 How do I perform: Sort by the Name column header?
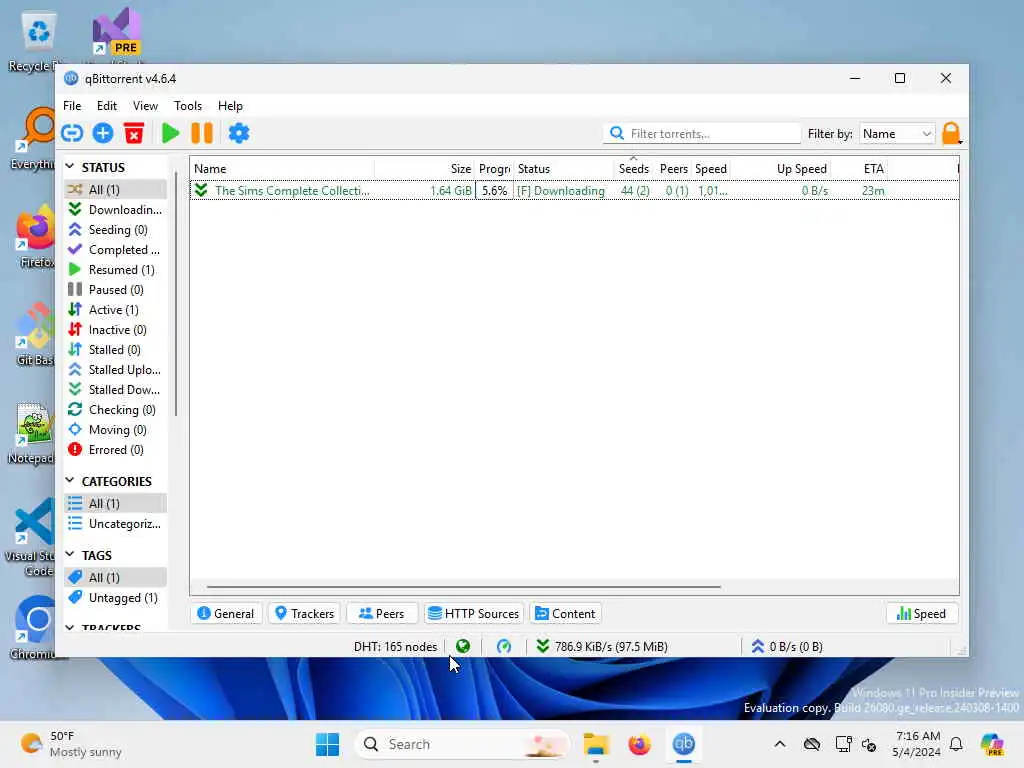(282, 168)
